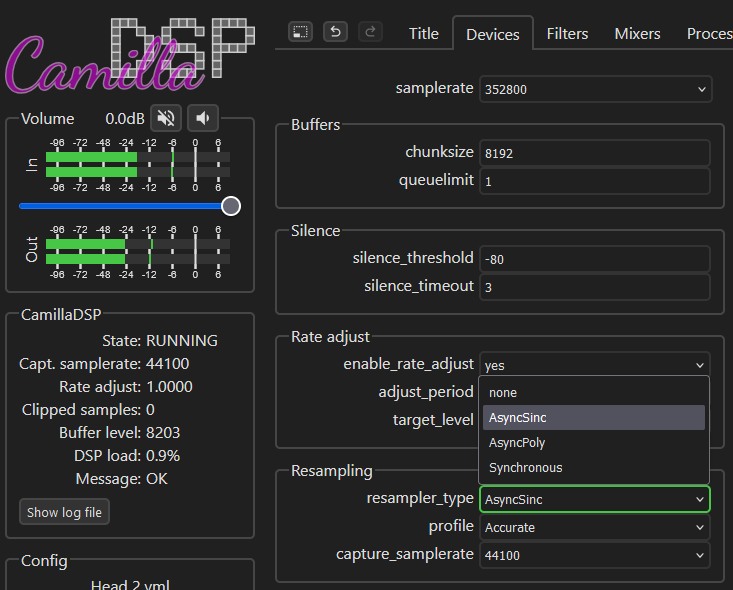Click the undo arrow icon

coord(335,32)
